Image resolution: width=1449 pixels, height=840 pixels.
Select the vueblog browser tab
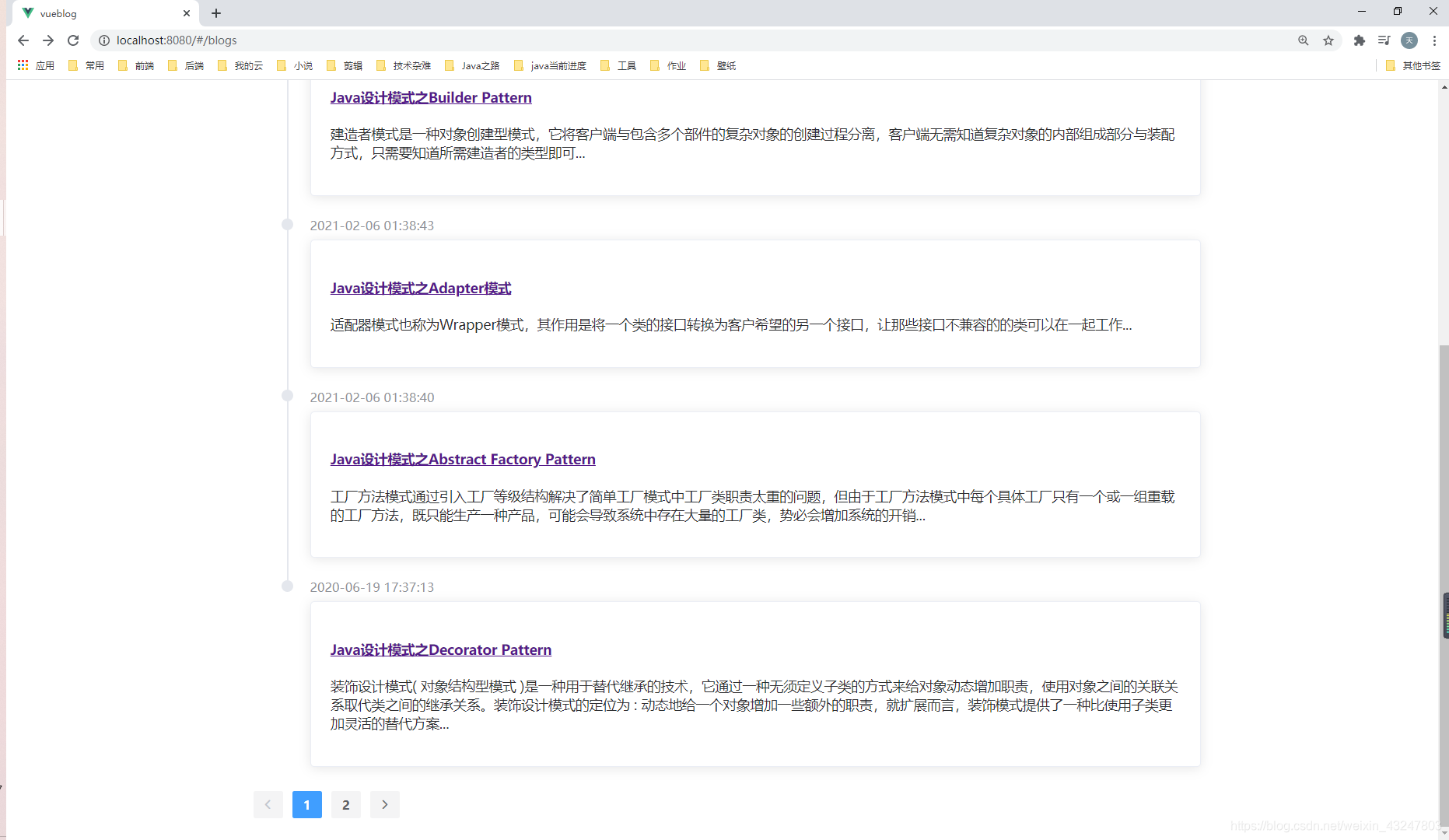coord(106,13)
